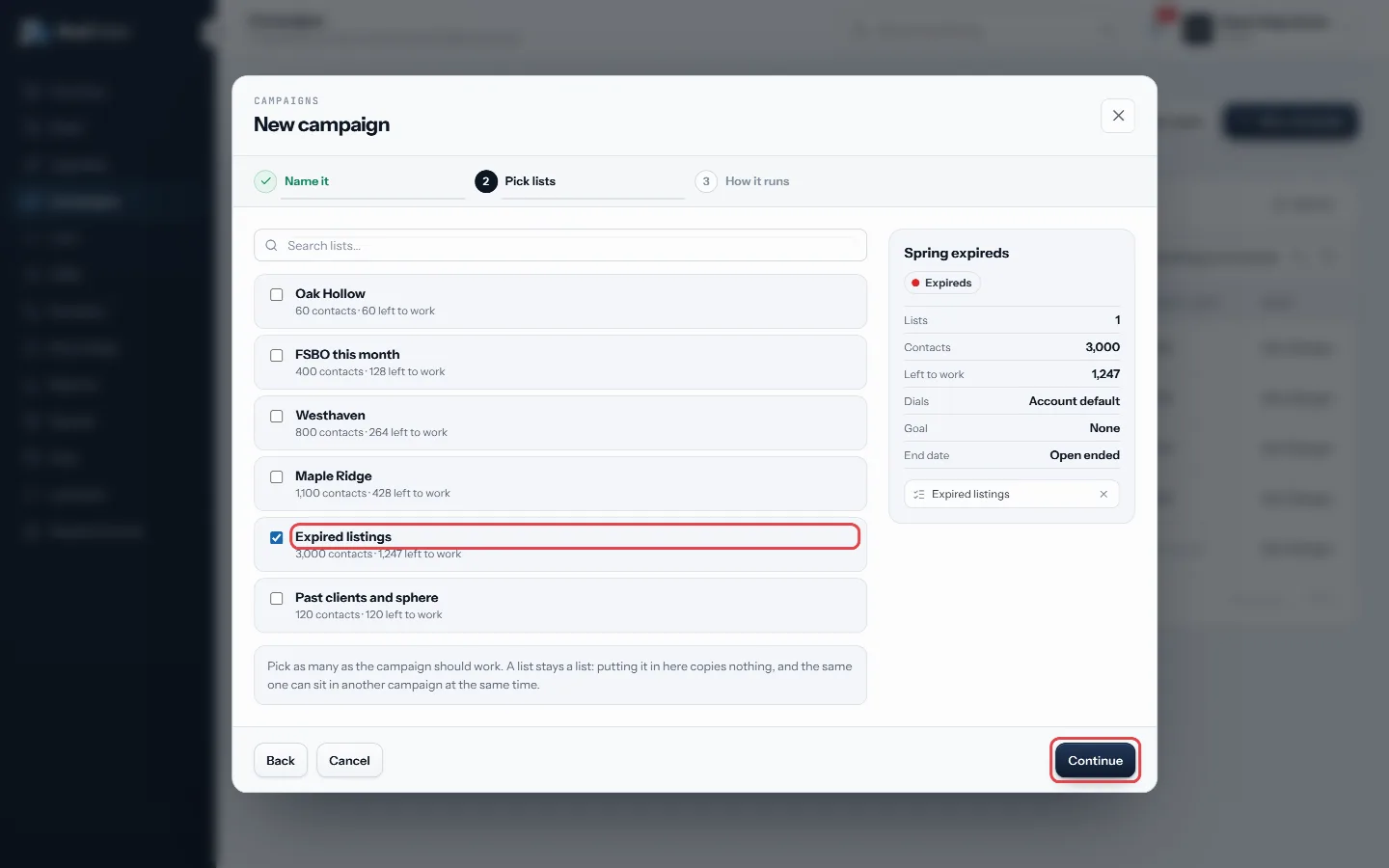Click '120 contacts · 120 left to work' text
Image resolution: width=1389 pixels, height=868 pixels.
[368, 614]
